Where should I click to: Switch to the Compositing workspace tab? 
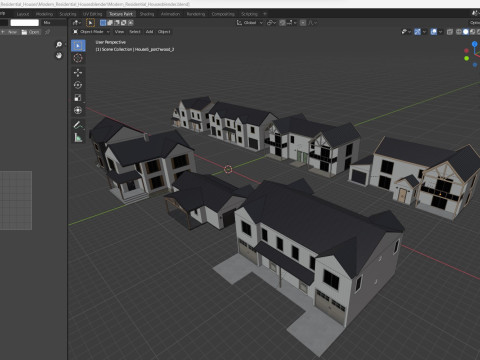223,14
